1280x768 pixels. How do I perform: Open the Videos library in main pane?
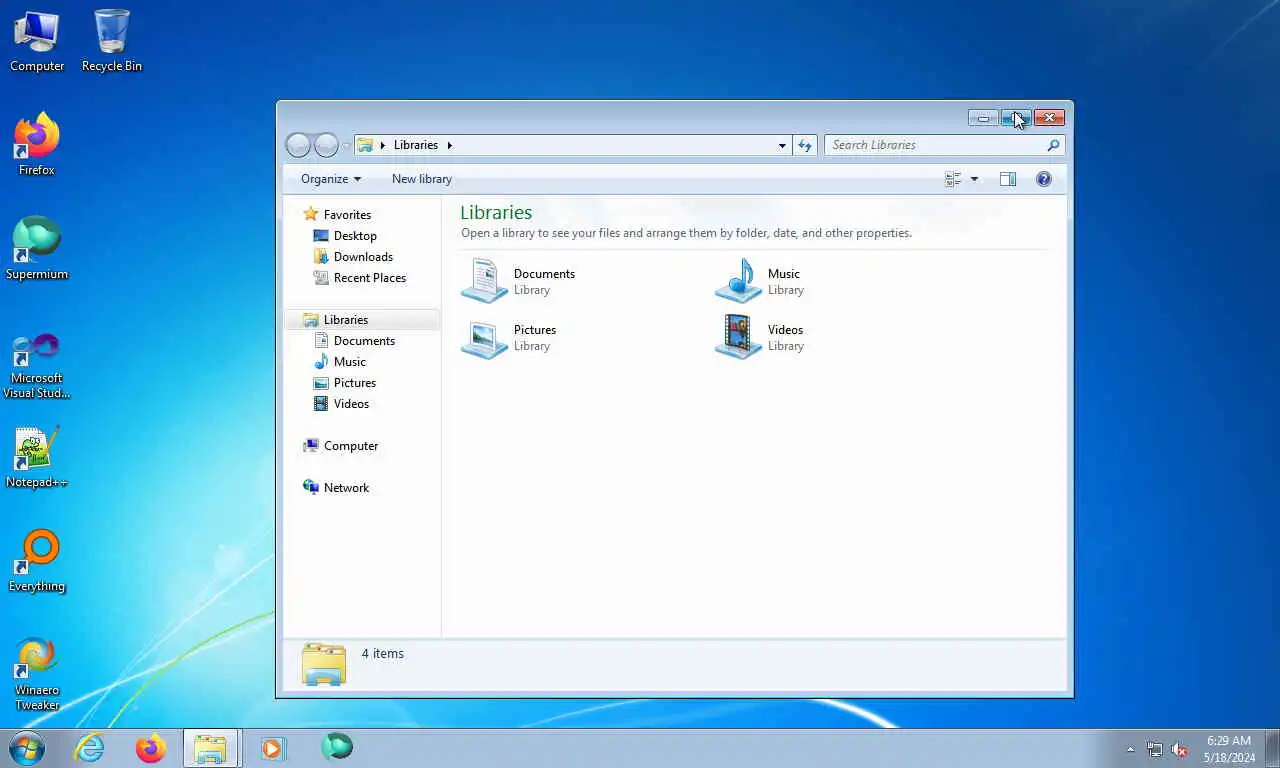(x=760, y=337)
